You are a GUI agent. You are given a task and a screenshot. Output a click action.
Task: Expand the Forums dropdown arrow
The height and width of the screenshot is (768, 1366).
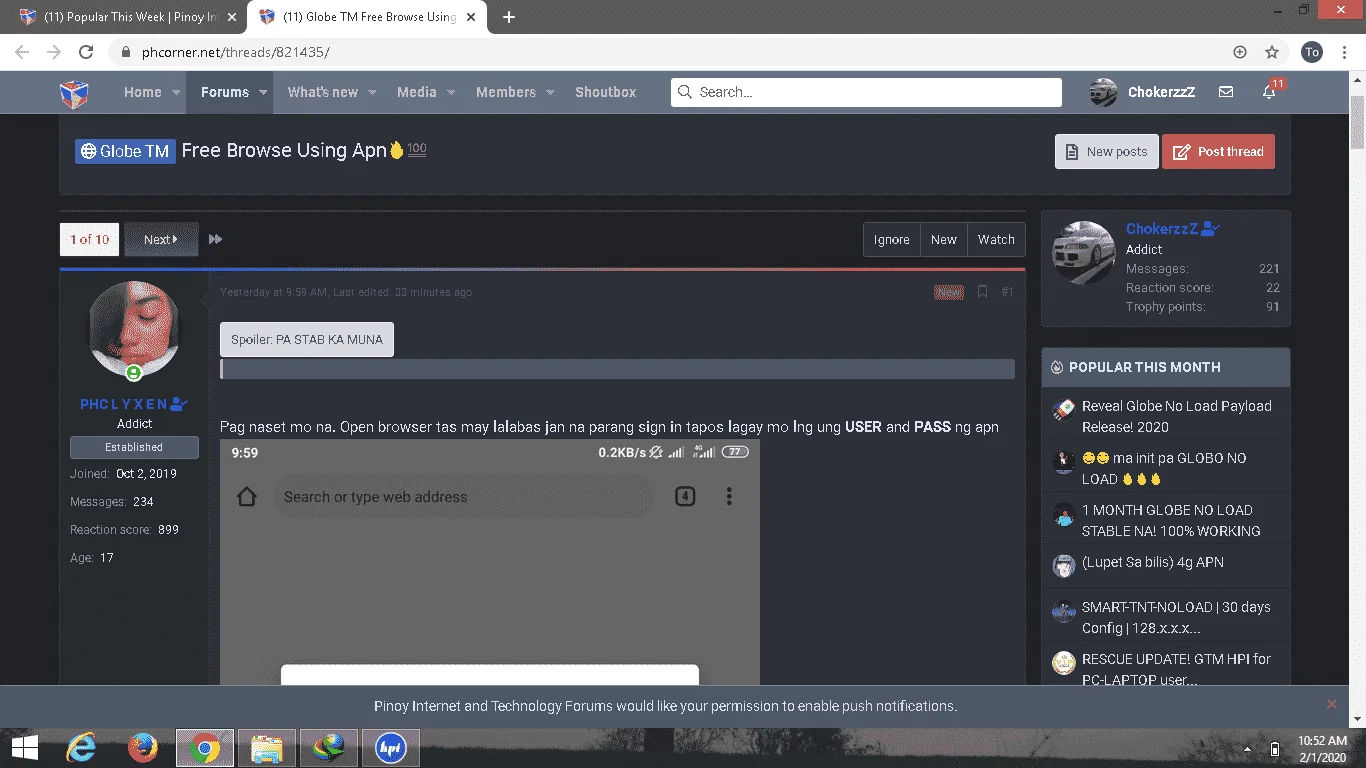[x=264, y=92]
